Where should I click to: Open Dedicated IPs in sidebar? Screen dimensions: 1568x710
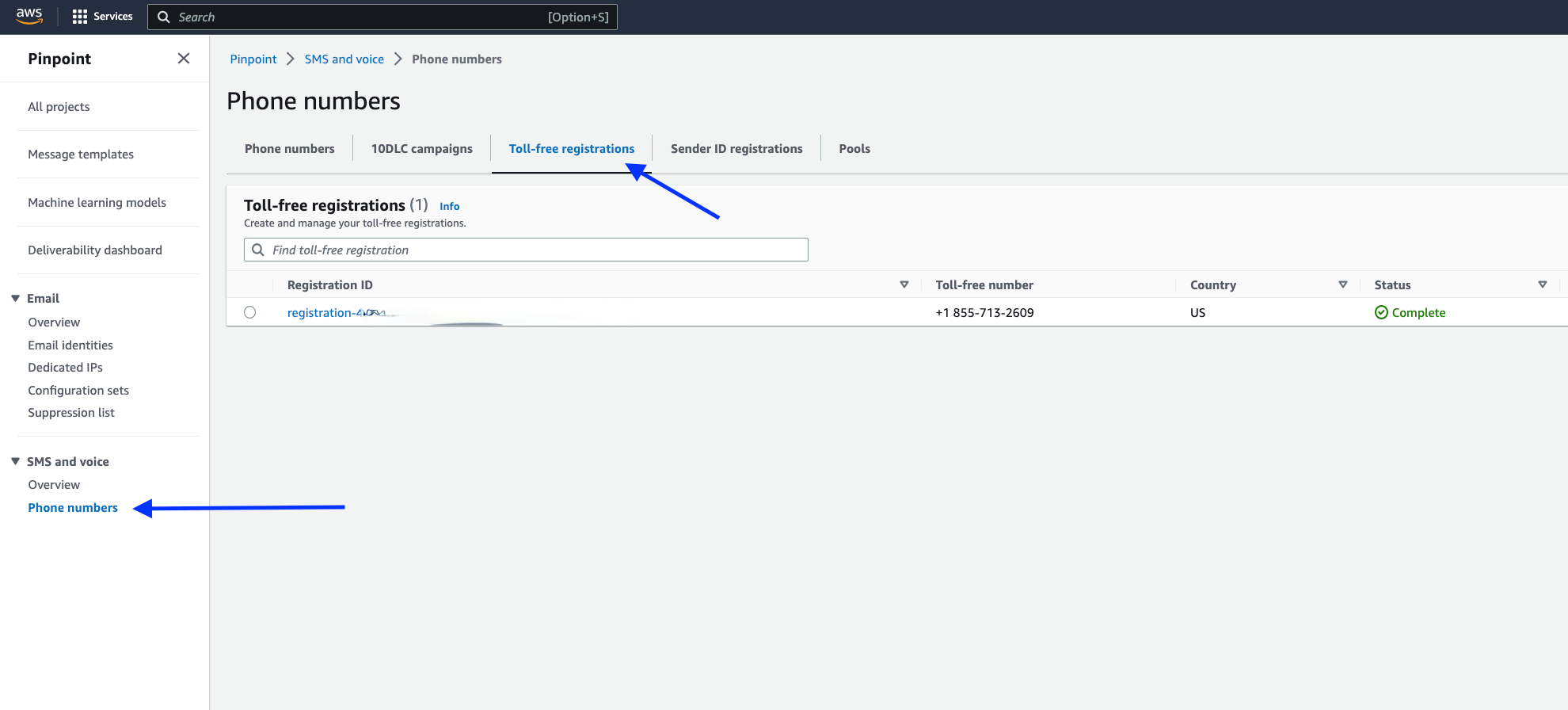[x=65, y=368]
